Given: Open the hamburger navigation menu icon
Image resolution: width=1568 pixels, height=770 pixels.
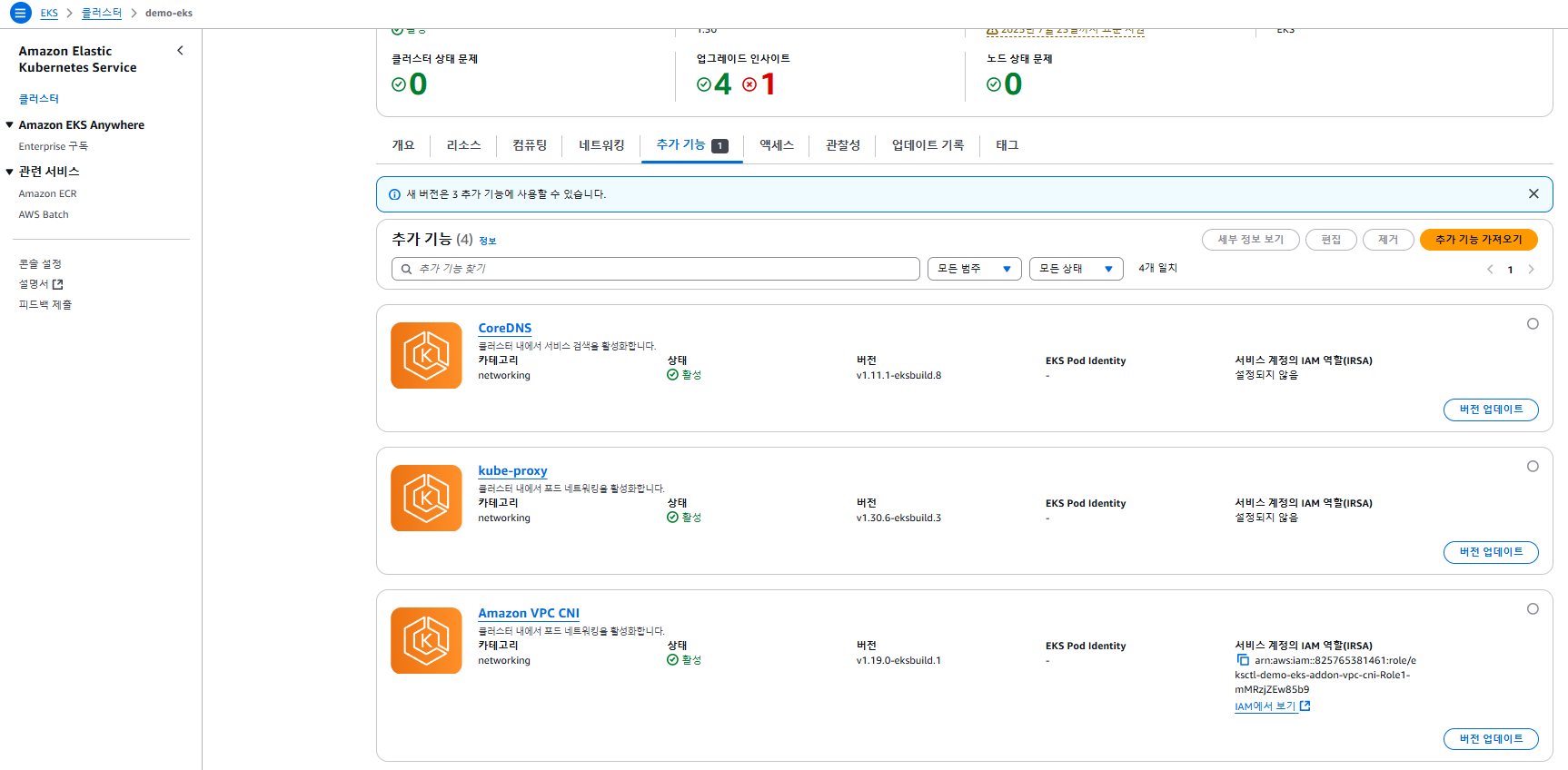Looking at the screenshot, I should (20, 13).
